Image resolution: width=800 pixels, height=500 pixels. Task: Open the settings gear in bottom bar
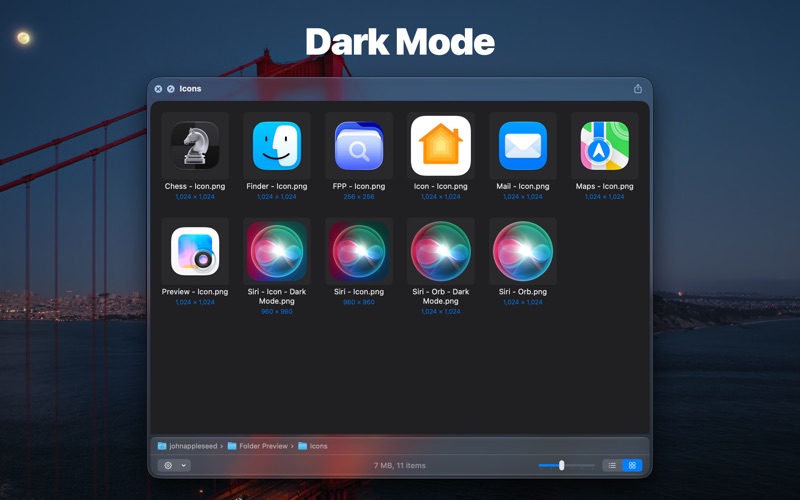(168, 465)
